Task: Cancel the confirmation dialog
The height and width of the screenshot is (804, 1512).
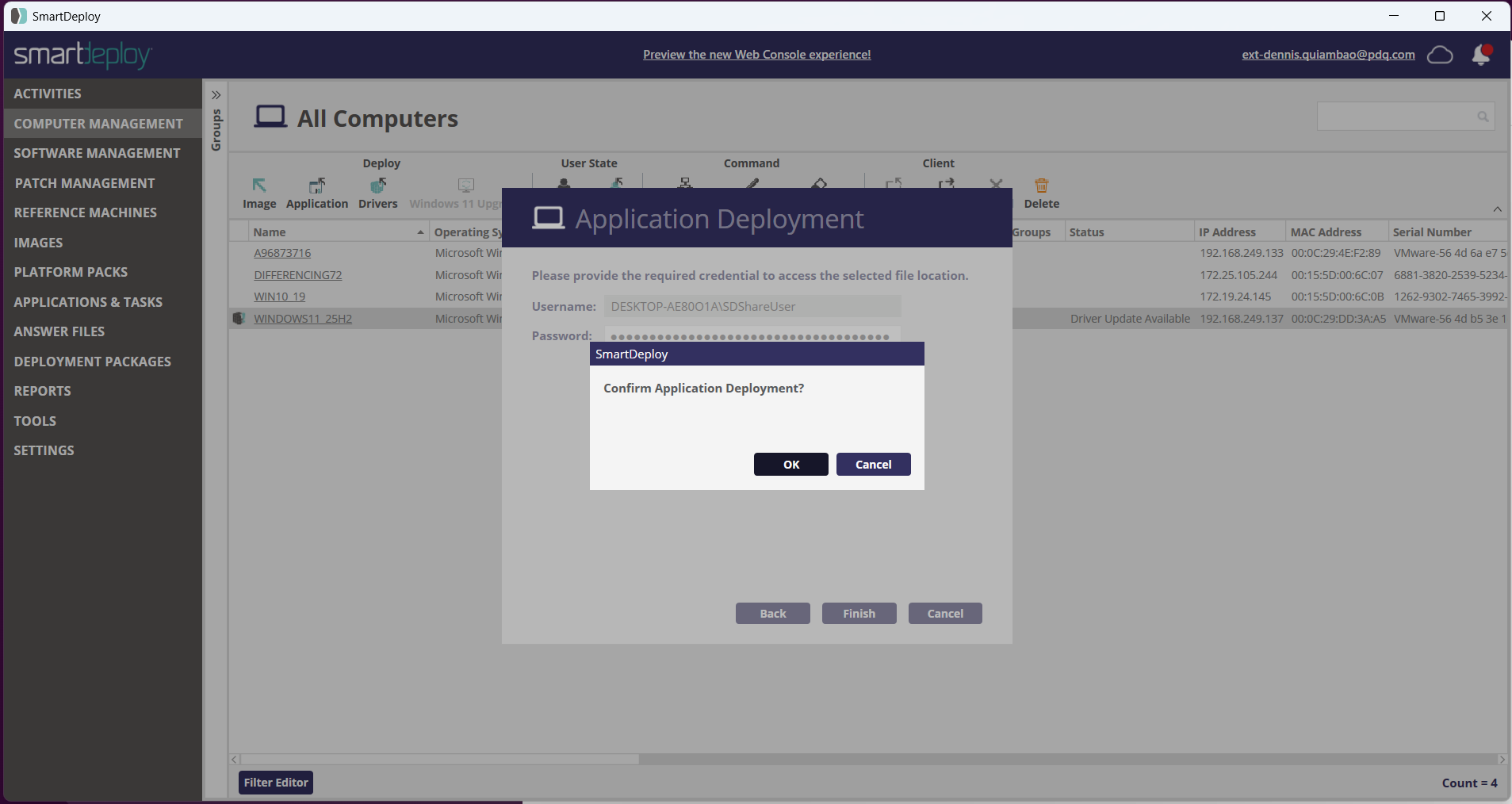Action: [873, 465]
